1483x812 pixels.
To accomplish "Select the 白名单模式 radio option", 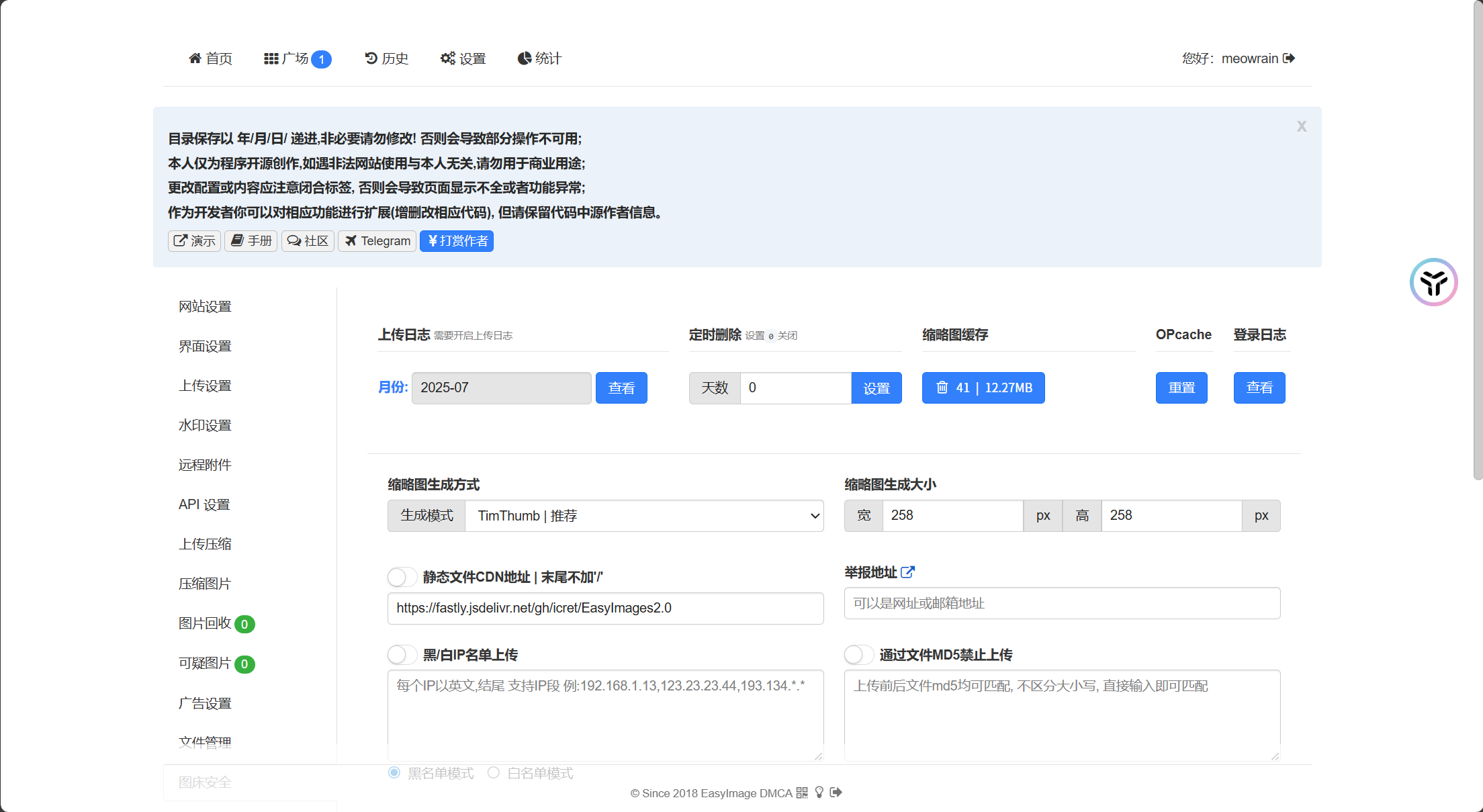I will point(494,773).
